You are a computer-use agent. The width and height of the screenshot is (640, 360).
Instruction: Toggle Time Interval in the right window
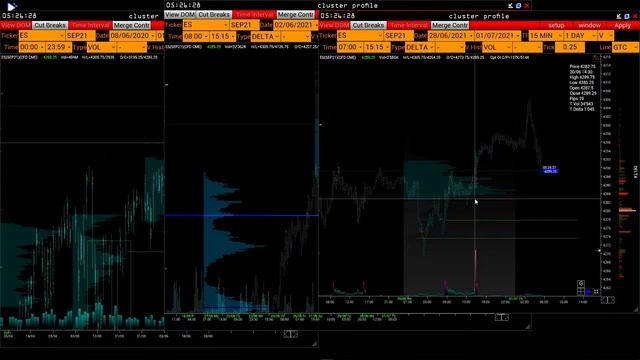[408, 25]
